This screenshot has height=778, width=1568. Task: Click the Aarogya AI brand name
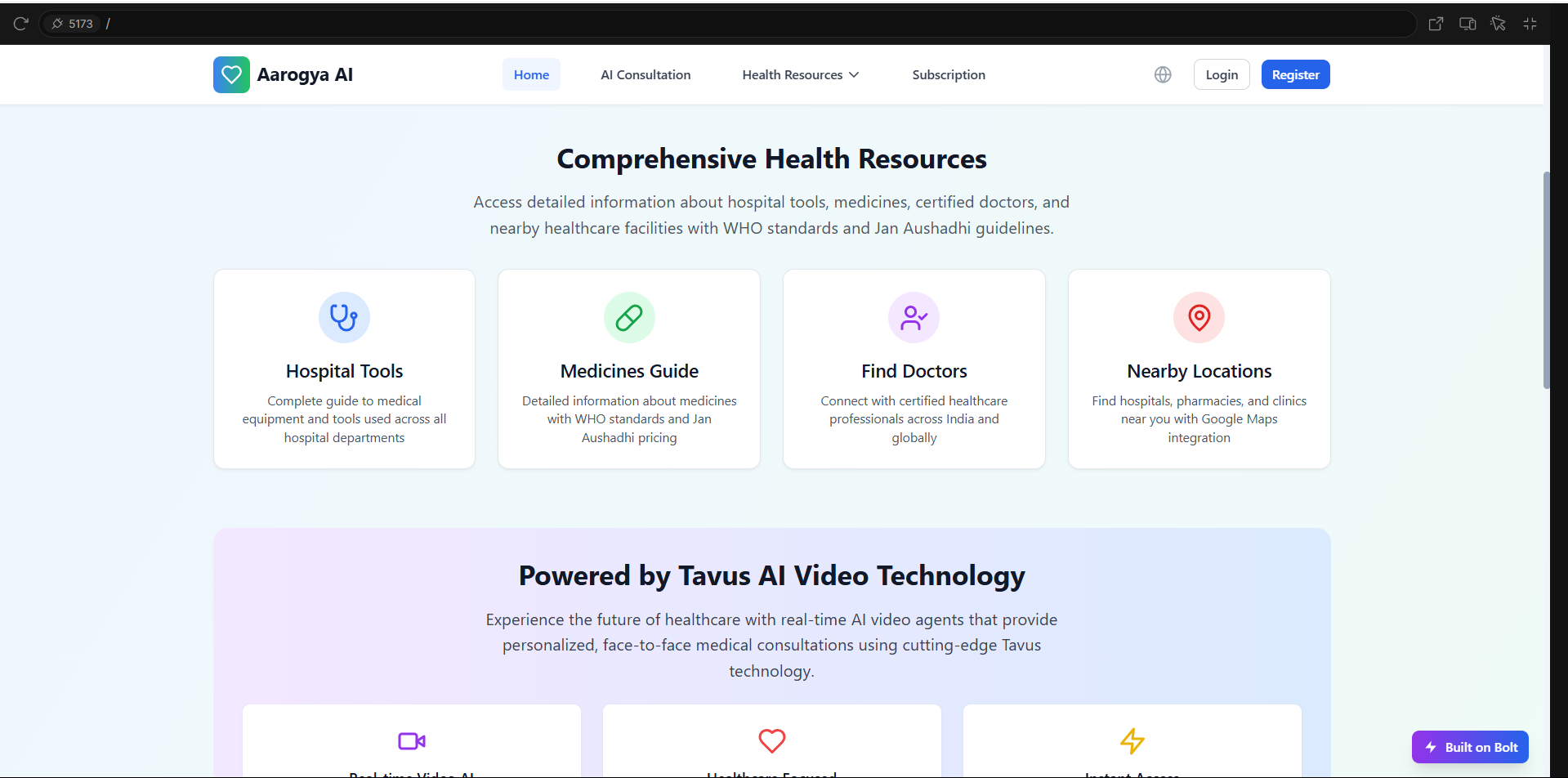(x=305, y=74)
